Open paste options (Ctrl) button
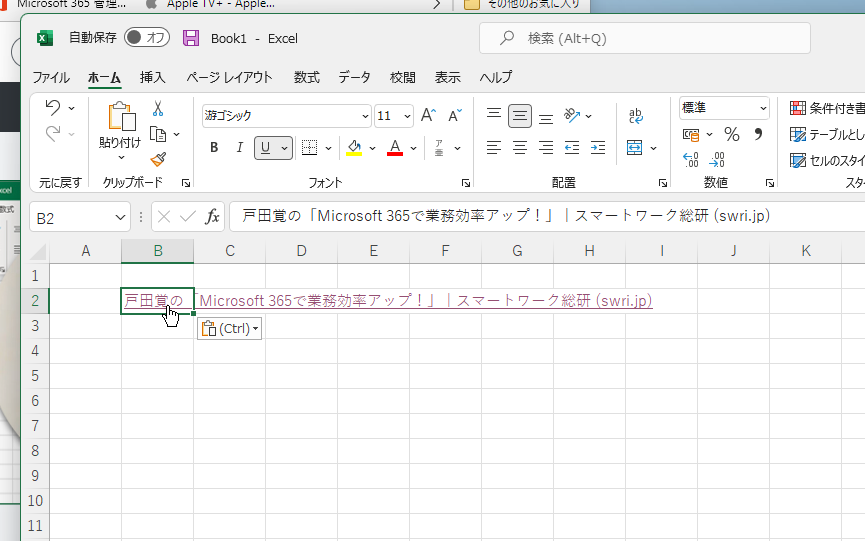Viewport: 865px width, 541px height. (229, 329)
